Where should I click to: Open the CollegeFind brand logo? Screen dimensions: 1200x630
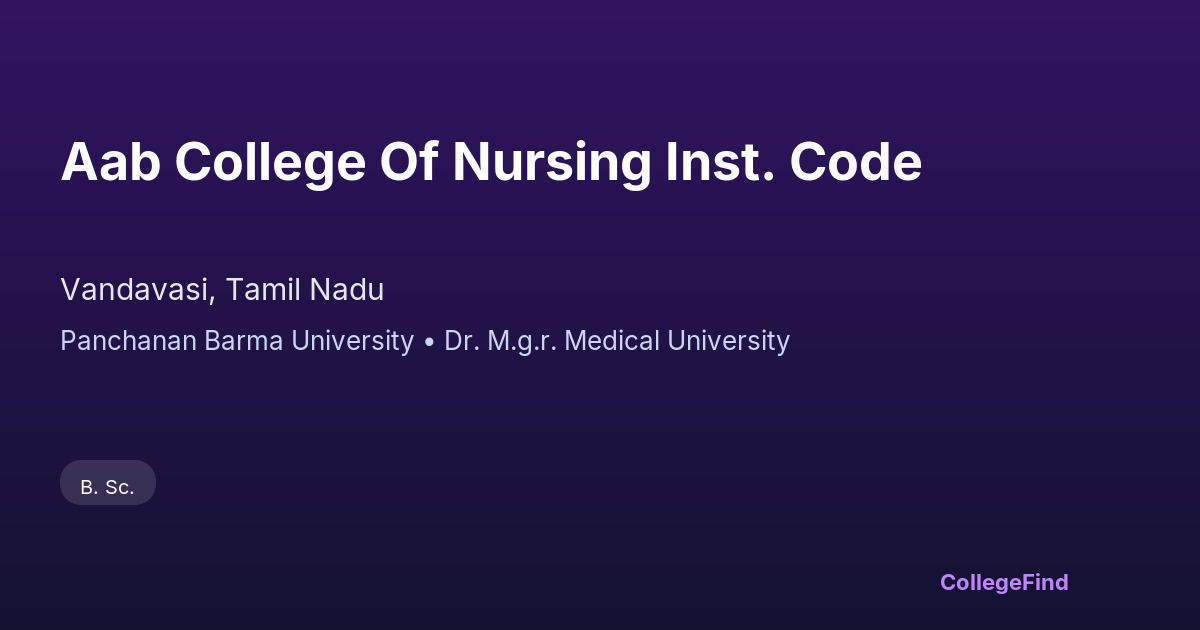point(1003,582)
